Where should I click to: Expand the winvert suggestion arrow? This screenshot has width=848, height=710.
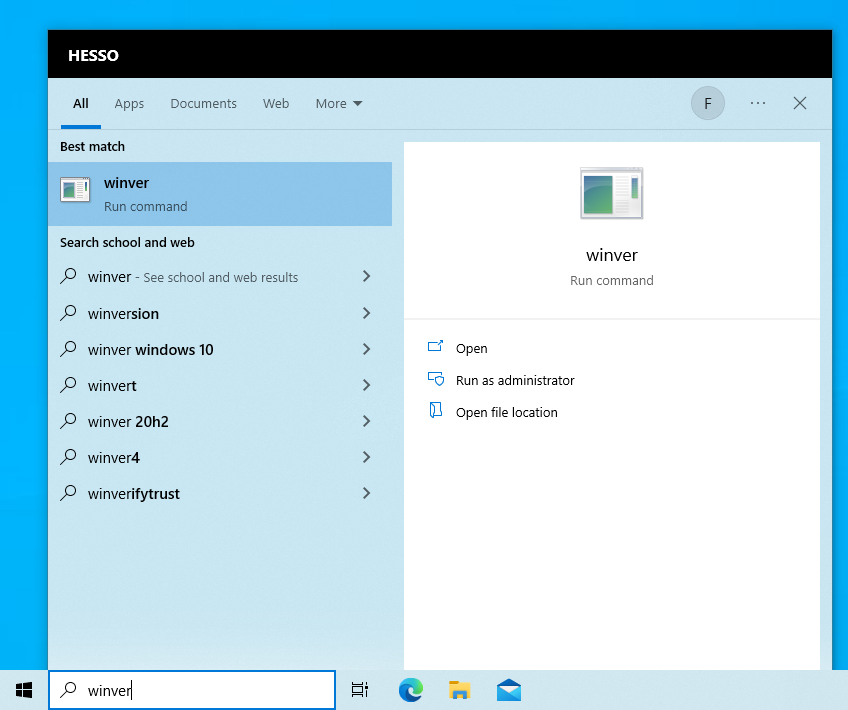[x=367, y=385]
